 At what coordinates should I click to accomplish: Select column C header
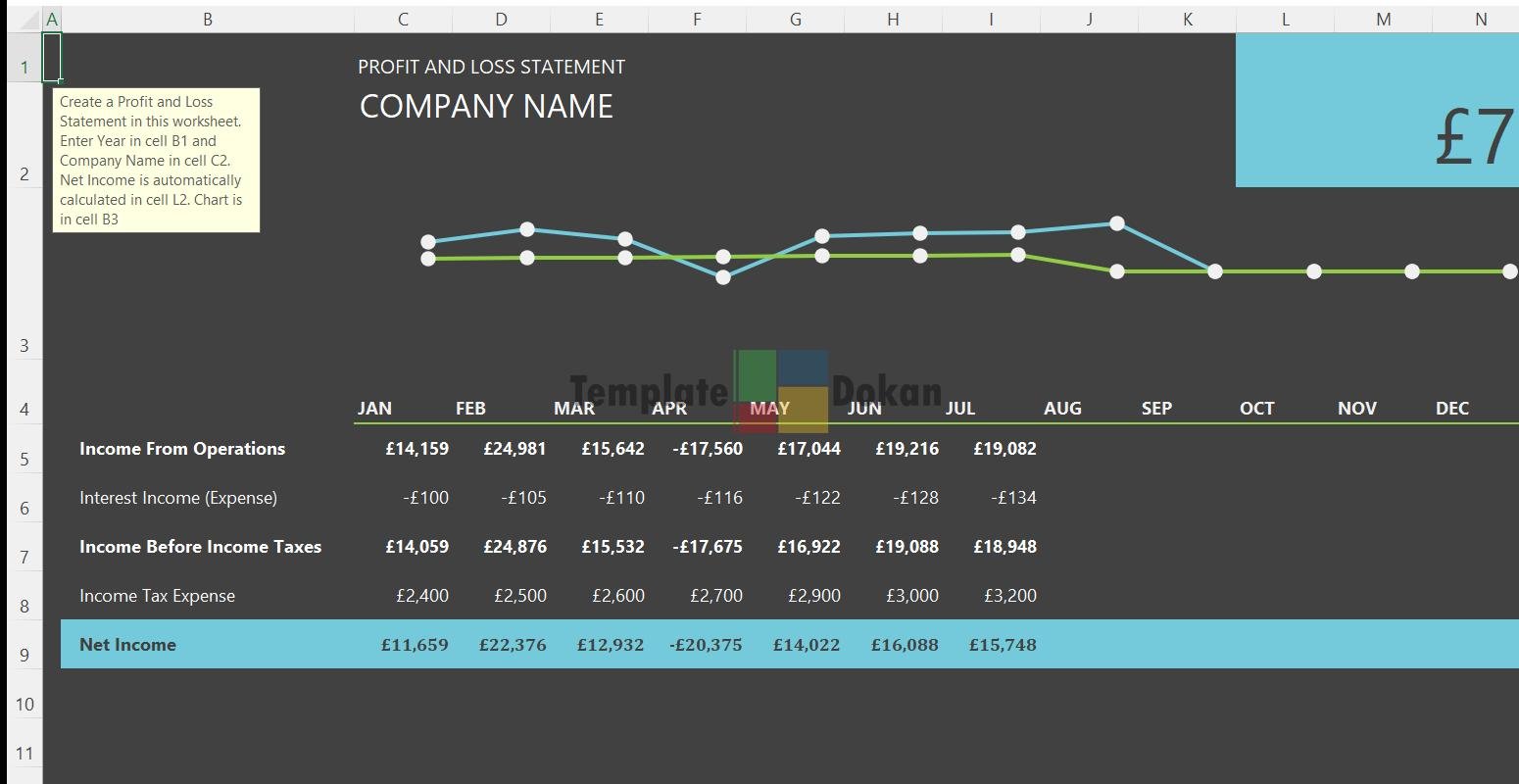pos(403,19)
